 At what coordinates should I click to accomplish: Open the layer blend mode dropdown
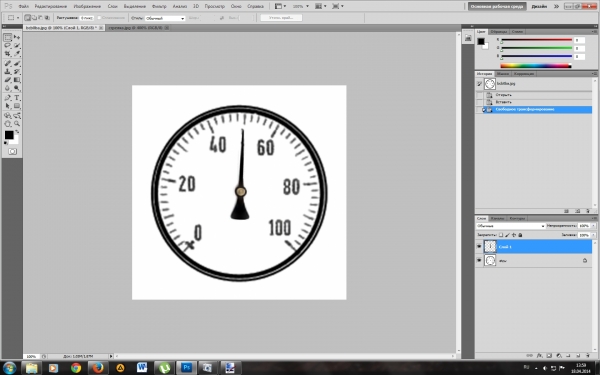[510, 226]
